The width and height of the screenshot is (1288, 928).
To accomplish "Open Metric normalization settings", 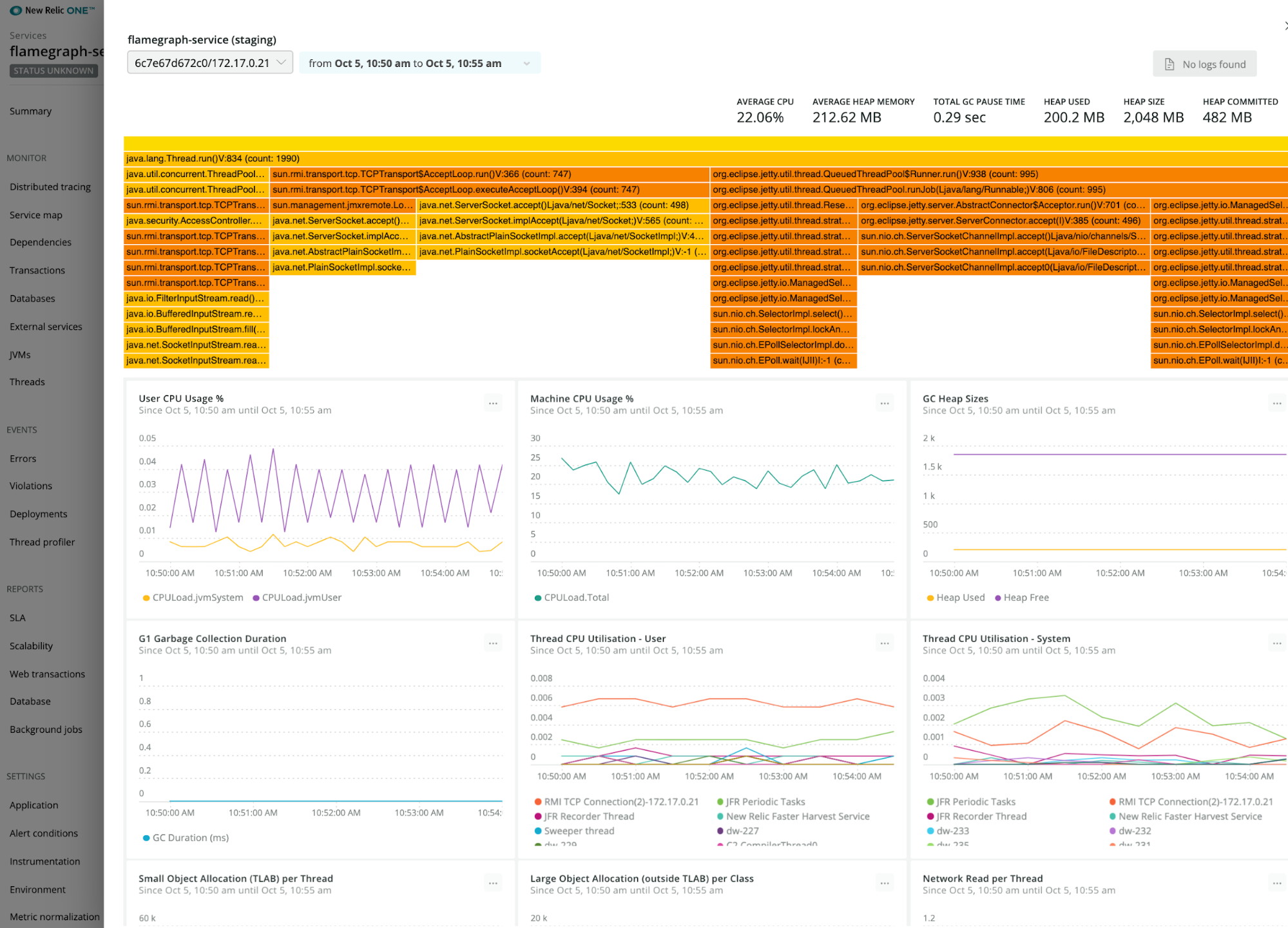I will click(x=54, y=917).
